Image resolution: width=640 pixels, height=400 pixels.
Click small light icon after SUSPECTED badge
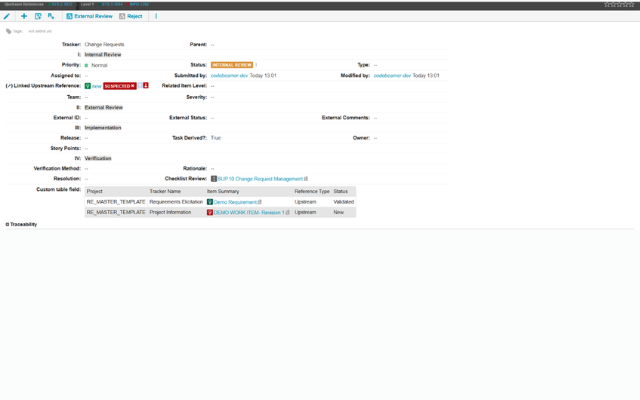click(140, 86)
